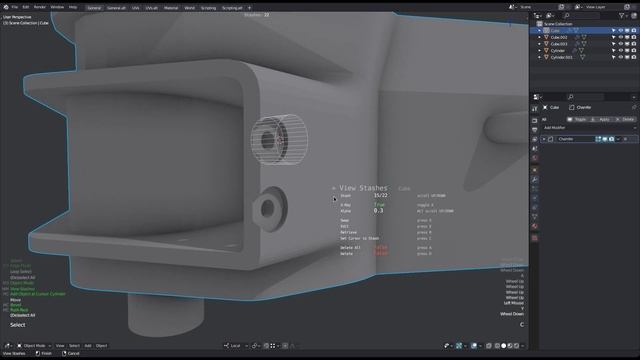This screenshot has height=360, width=640.
Task: Expand the Cube.002 outliner row
Action: tap(539, 37)
